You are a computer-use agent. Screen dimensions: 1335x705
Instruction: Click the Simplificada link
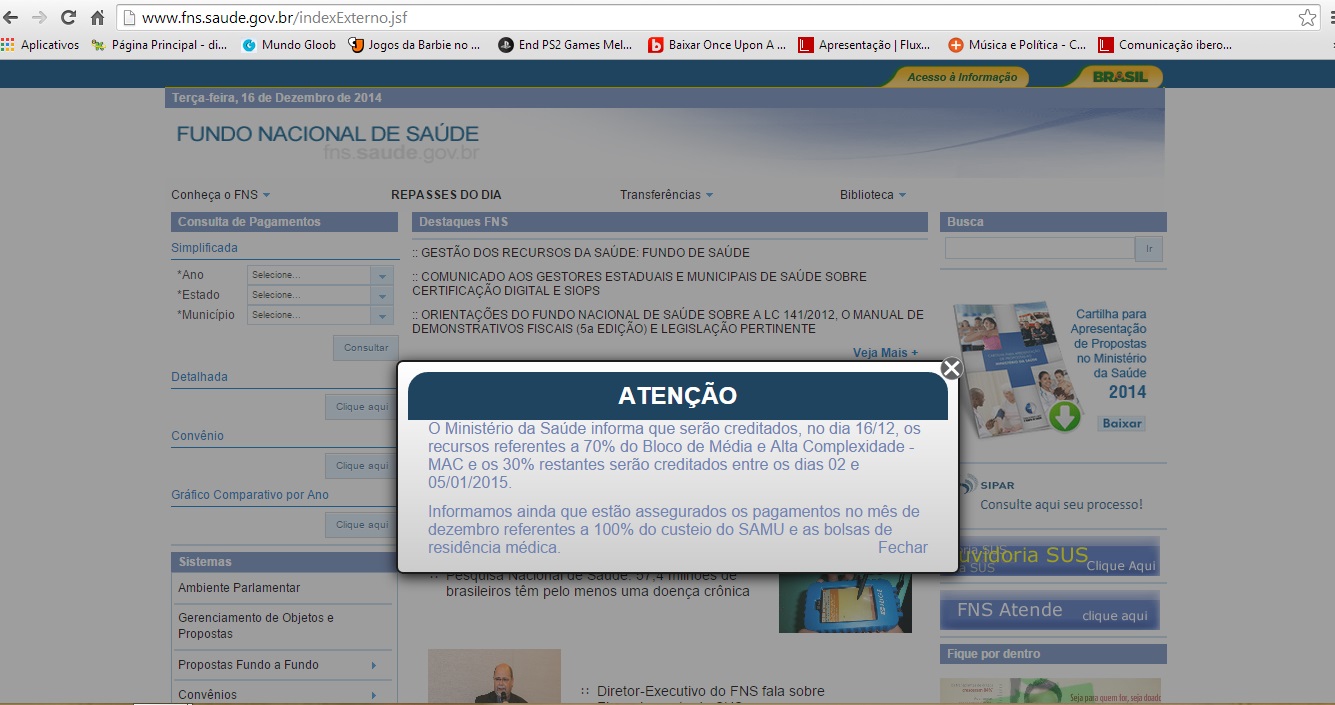(204, 248)
